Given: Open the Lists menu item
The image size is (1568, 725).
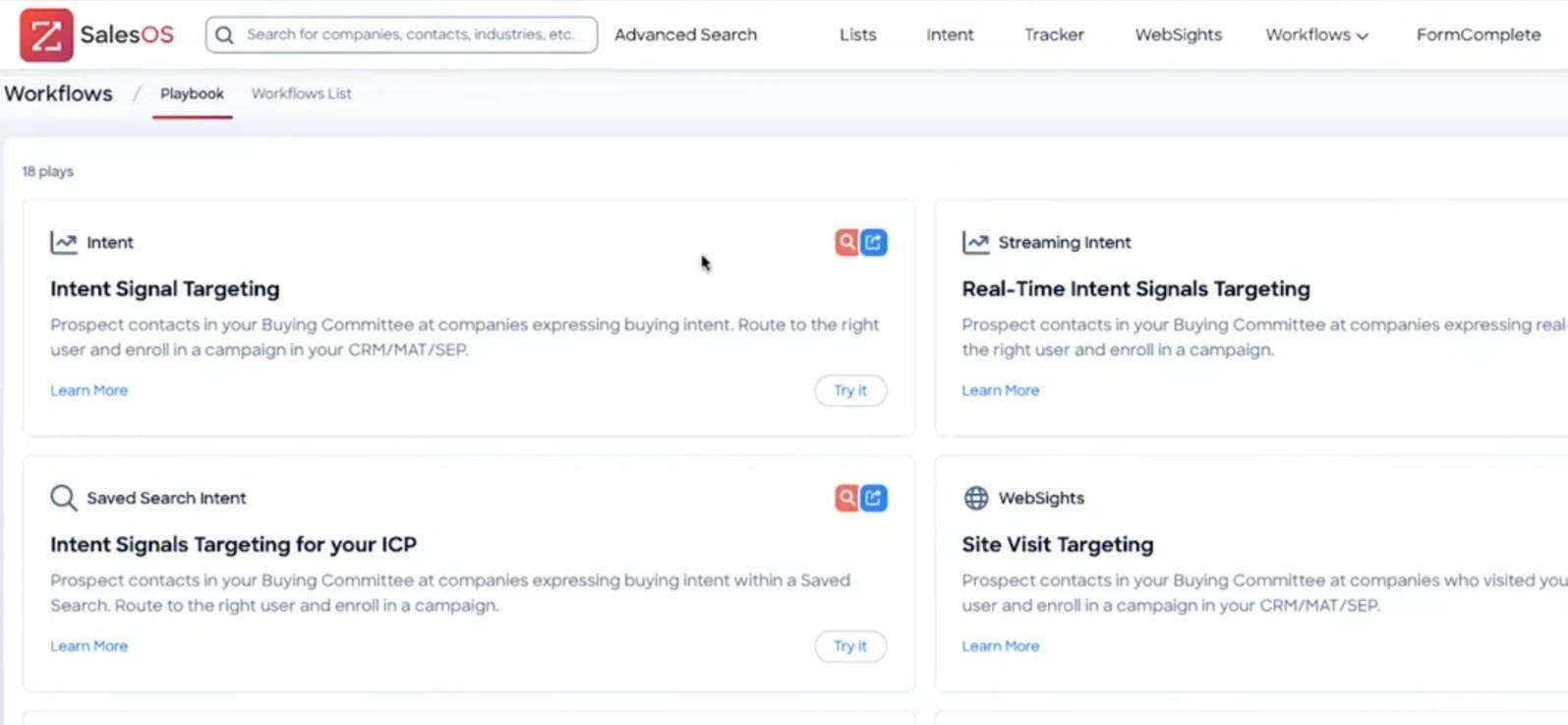Looking at the screenshot, I should click(x=857, y=34).
